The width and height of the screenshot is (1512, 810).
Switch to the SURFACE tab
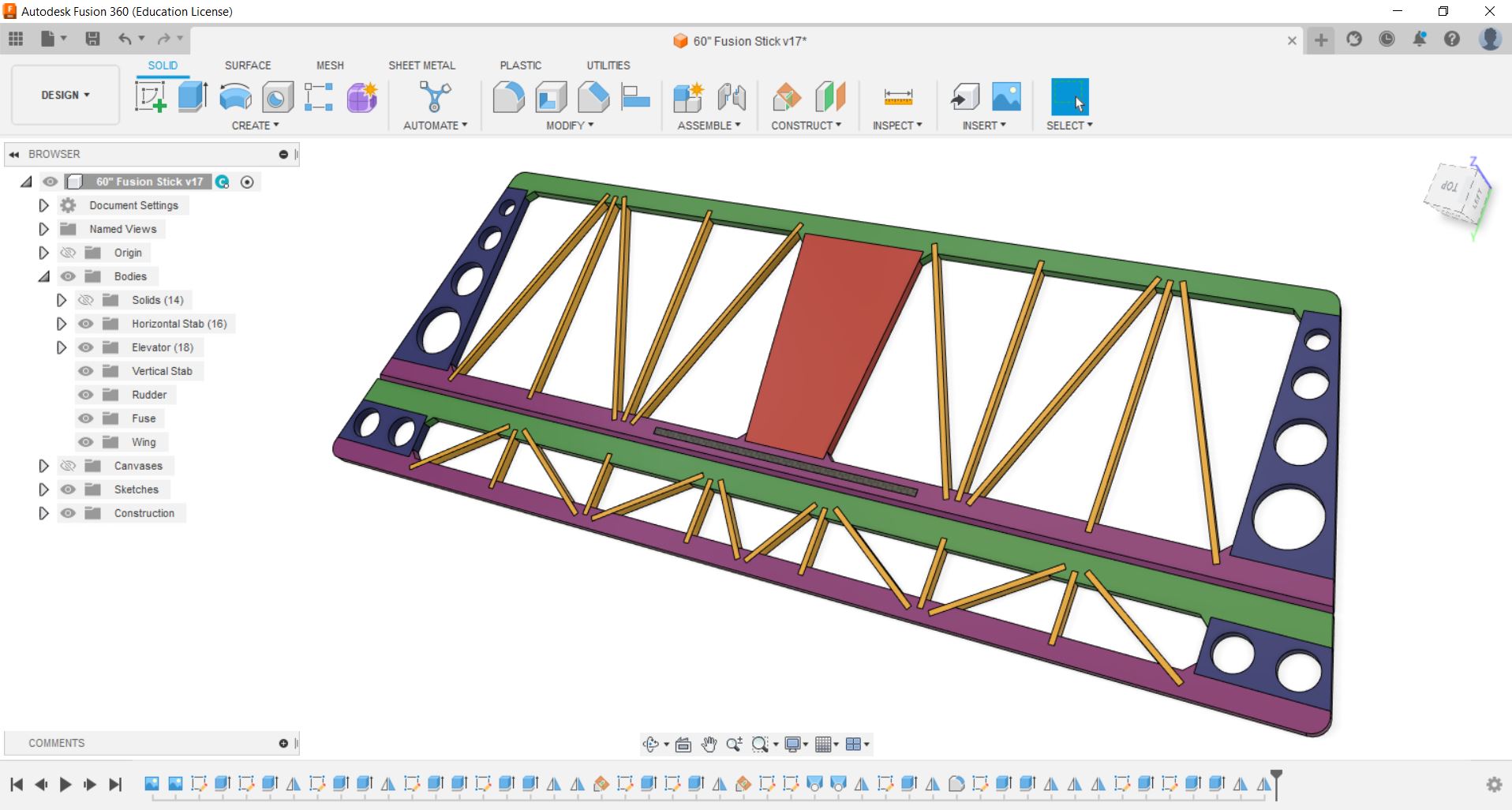(x=247, y=66)
